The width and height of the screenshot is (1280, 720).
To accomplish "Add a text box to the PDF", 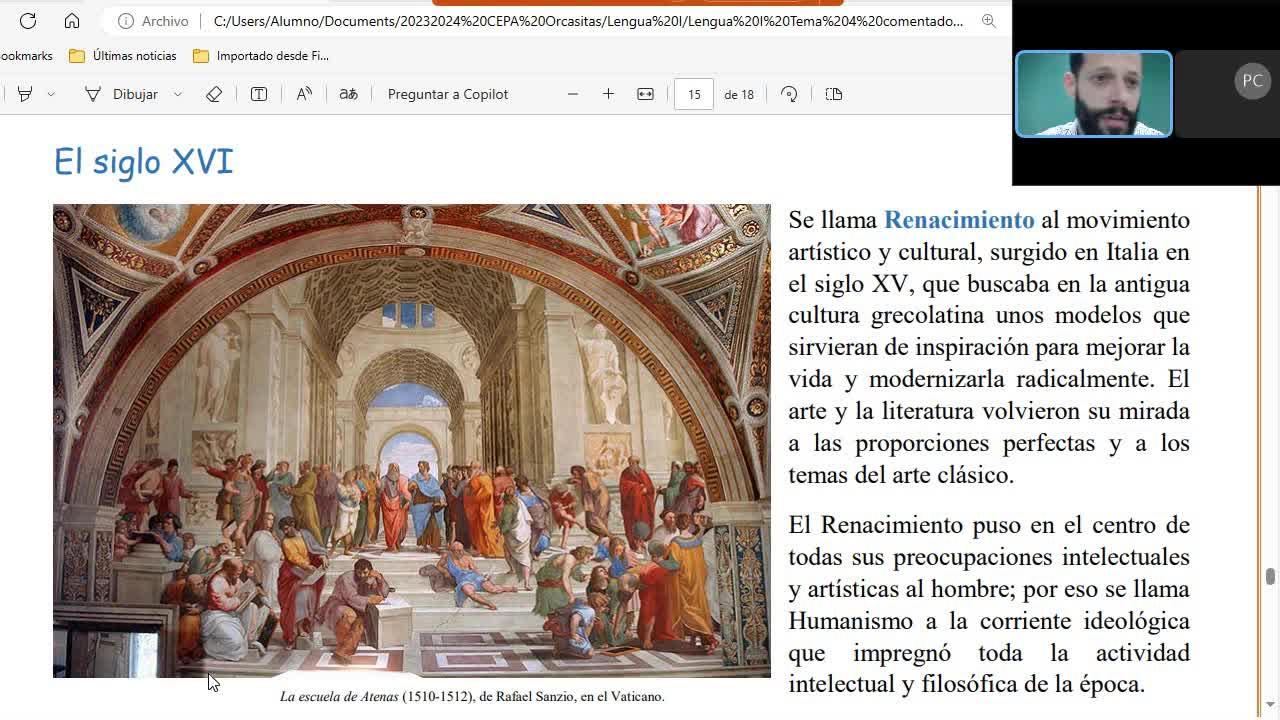I will coord(259,94).
